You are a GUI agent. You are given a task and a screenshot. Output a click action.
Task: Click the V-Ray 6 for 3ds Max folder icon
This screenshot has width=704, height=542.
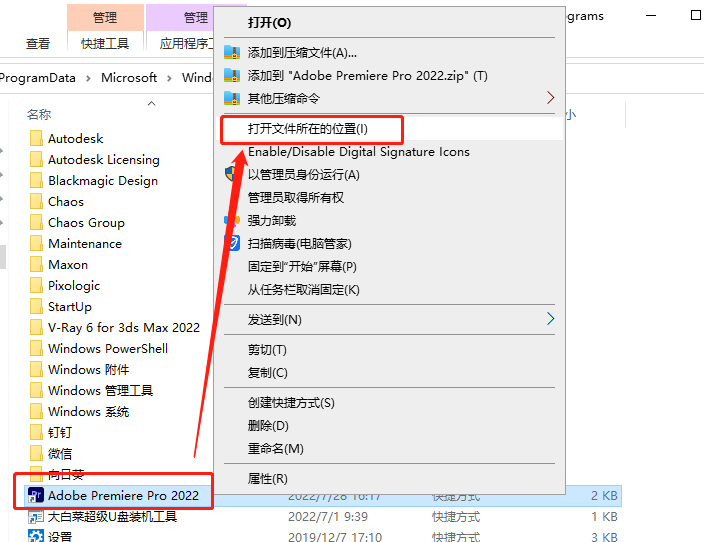point(36,327)
